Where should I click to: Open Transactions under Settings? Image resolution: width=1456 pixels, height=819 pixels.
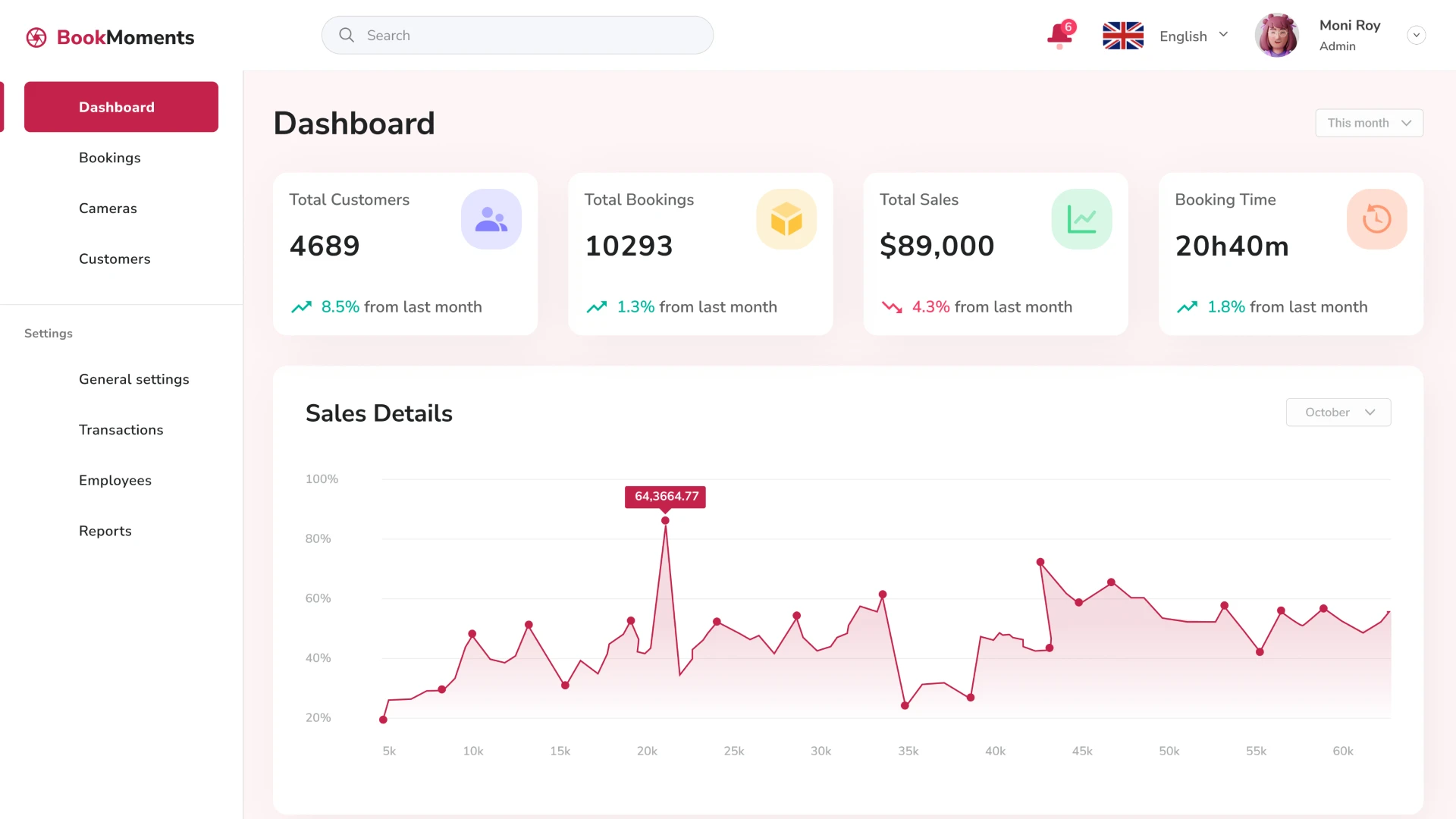click(121, 429)
